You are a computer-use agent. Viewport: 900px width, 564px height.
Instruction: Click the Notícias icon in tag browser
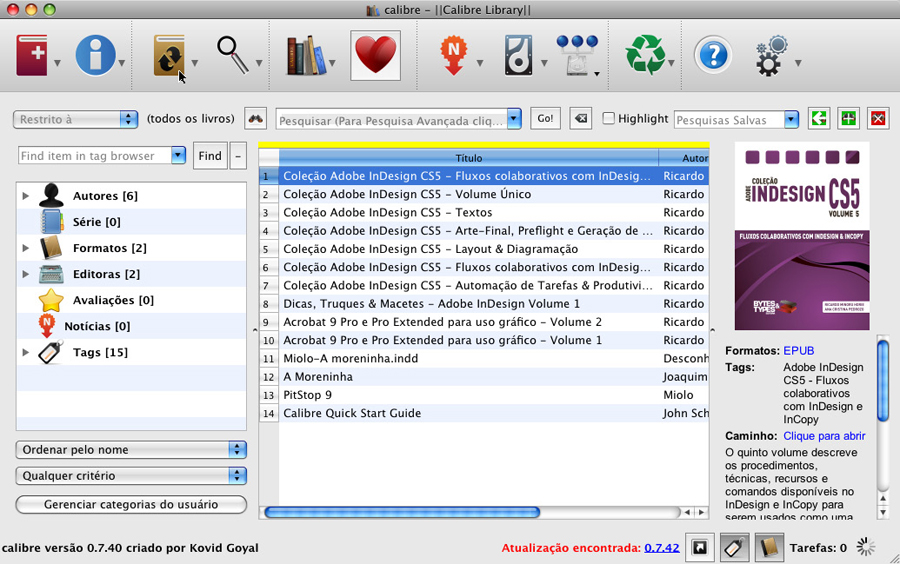46,326
